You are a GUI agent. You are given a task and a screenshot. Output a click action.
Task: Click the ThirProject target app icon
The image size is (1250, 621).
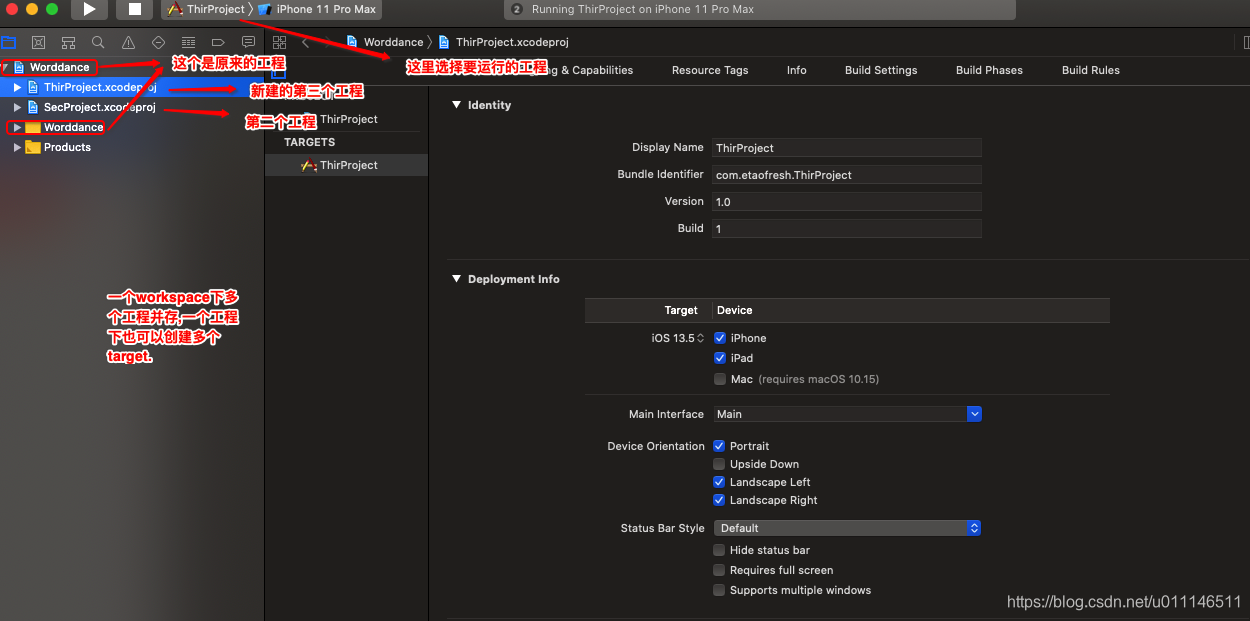tap(310, 165)
